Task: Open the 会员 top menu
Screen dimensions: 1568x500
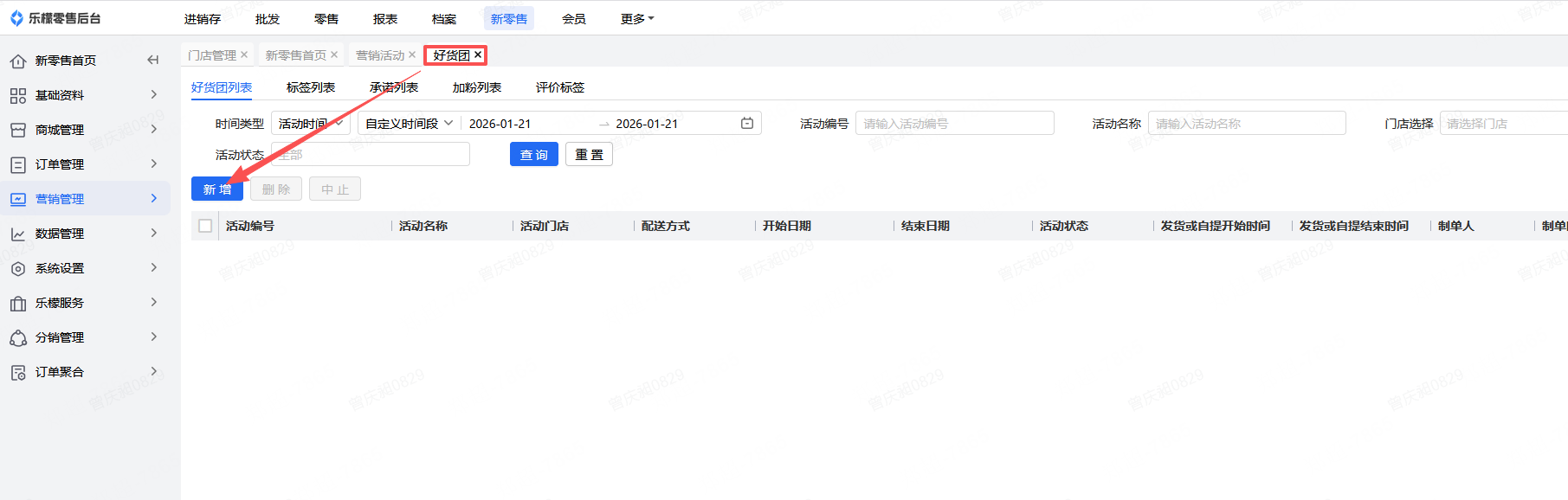Action: (574, 18)
